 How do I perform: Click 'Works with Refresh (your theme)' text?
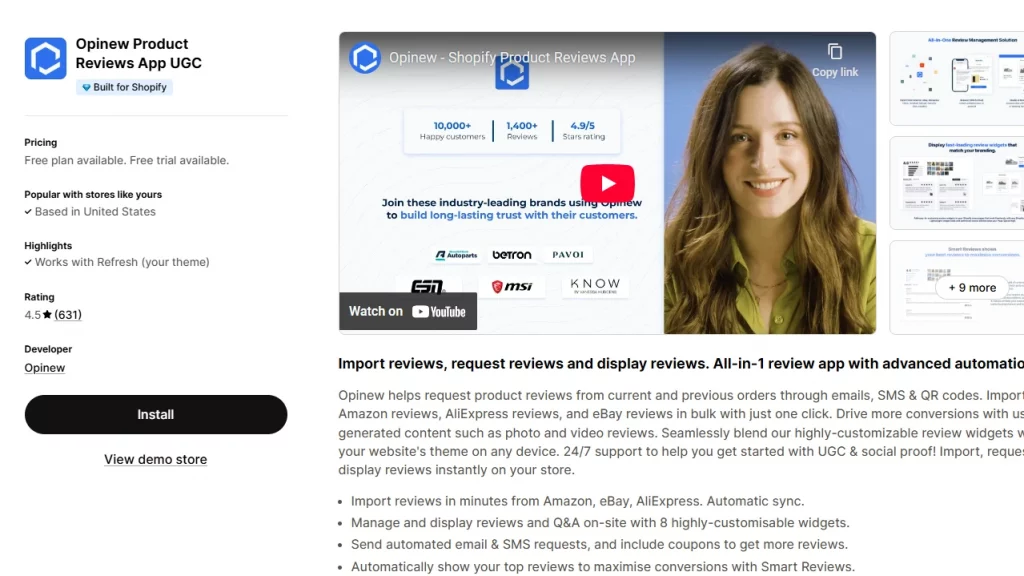pos(122,262)
